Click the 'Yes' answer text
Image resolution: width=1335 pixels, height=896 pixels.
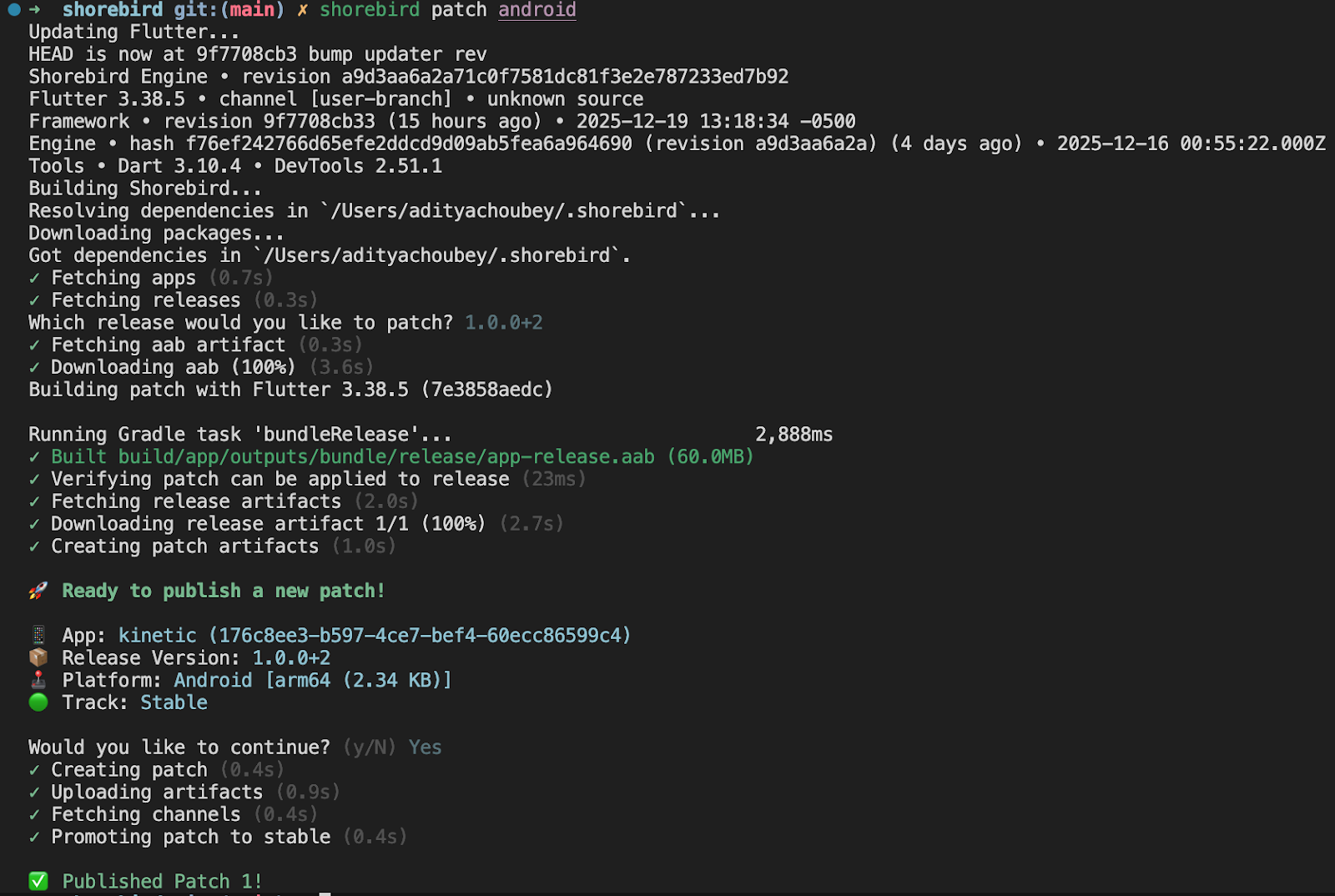pos(426,748)
